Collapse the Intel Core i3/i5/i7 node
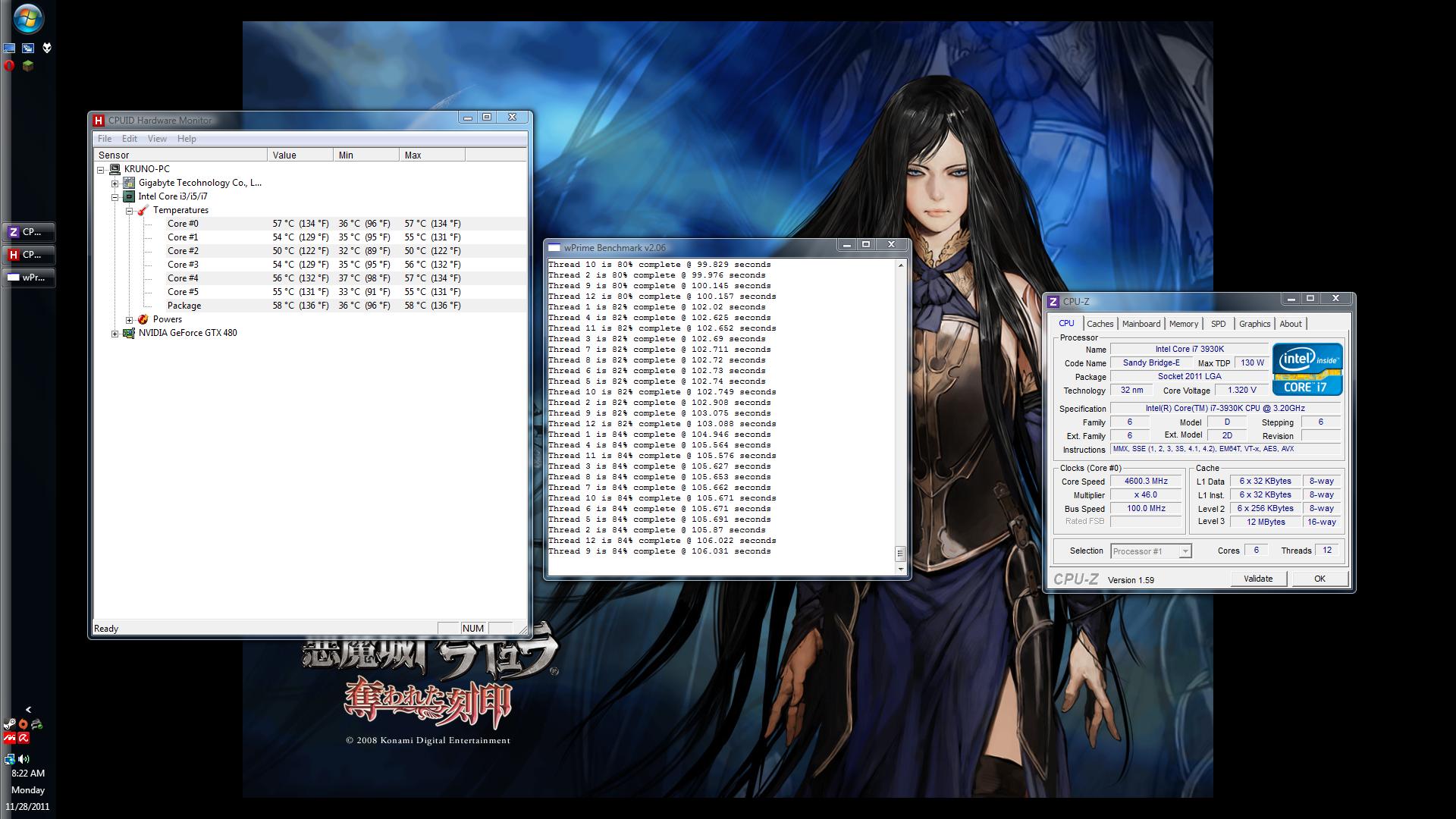Image resolution: width=1456 pixels, height=819 pixels. coord(115,197)
